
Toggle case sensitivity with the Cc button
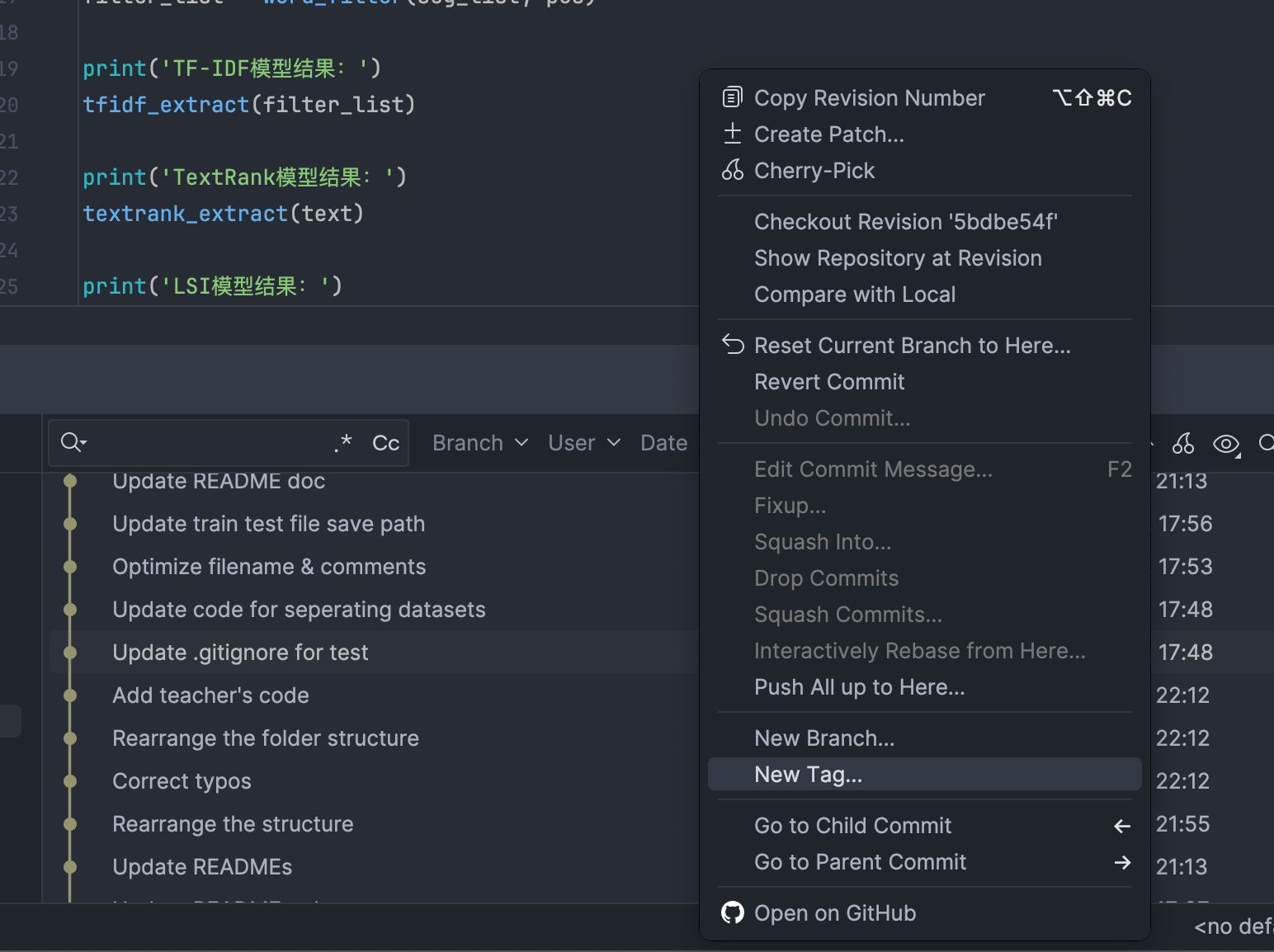(385, 442)
